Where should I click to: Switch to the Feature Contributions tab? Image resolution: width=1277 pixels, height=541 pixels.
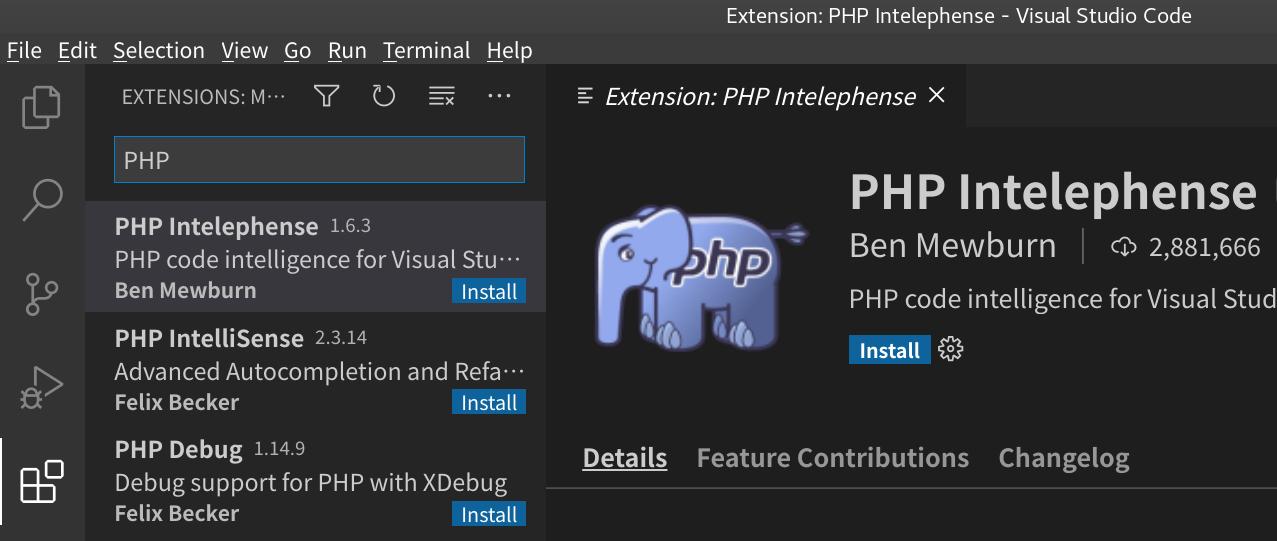833,458
